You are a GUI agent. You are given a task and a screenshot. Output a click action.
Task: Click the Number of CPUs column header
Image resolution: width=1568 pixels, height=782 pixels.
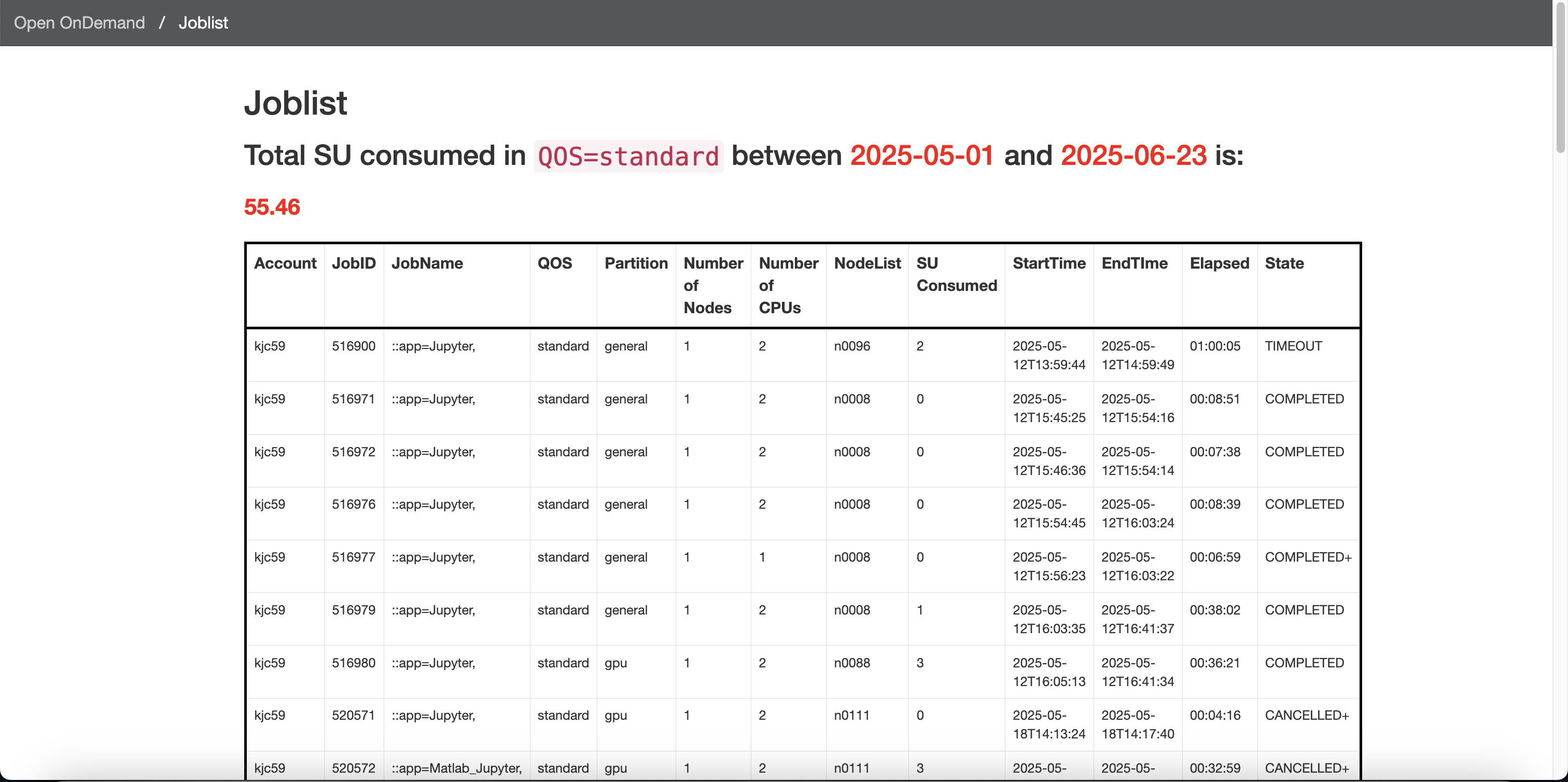click(x=788, y=285)
